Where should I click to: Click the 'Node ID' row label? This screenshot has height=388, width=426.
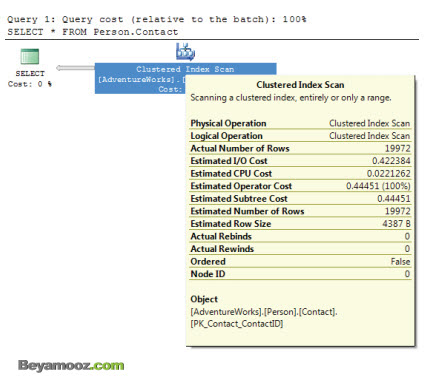pyautogui.click(x=208, y=274)
